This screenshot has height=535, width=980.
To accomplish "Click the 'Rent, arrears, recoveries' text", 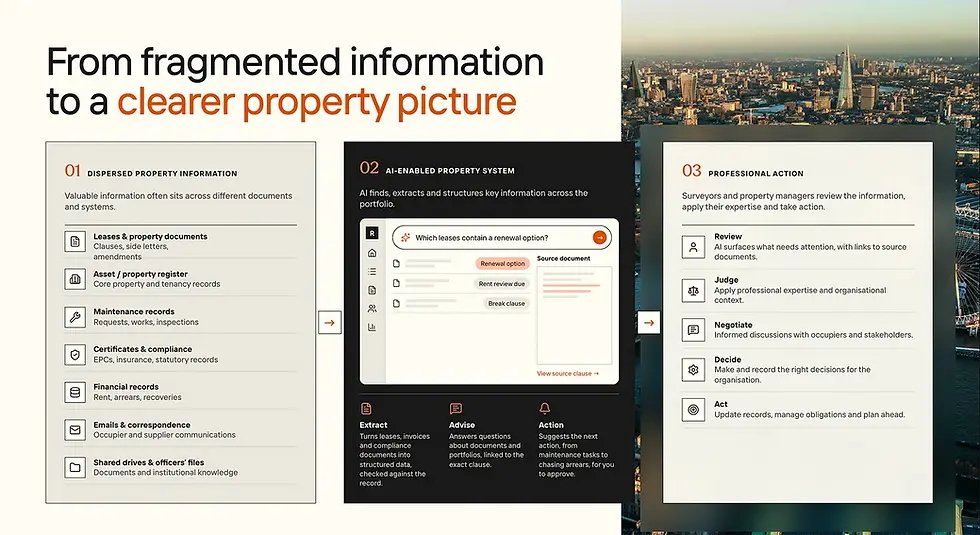I will pos(138,397).
